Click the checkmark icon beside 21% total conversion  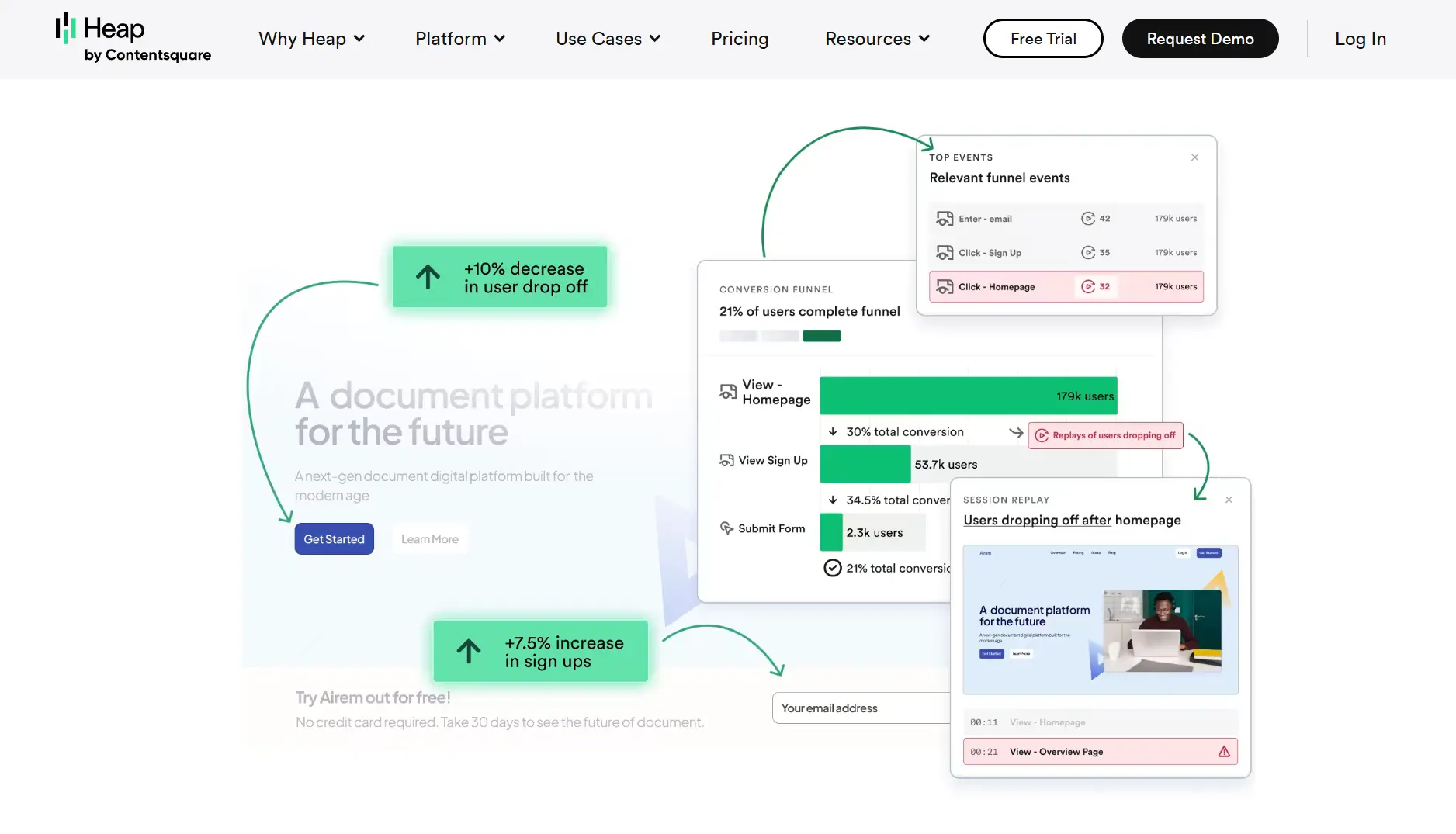pos(832,568)
